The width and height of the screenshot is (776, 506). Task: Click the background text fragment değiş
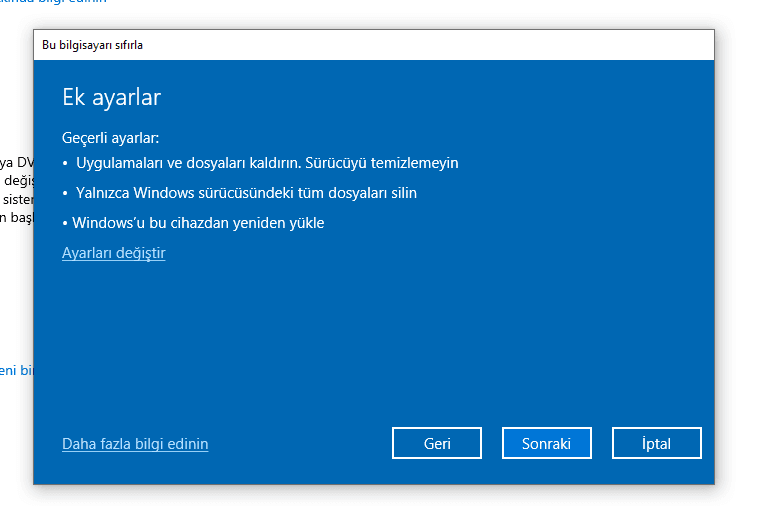point(17,180)
